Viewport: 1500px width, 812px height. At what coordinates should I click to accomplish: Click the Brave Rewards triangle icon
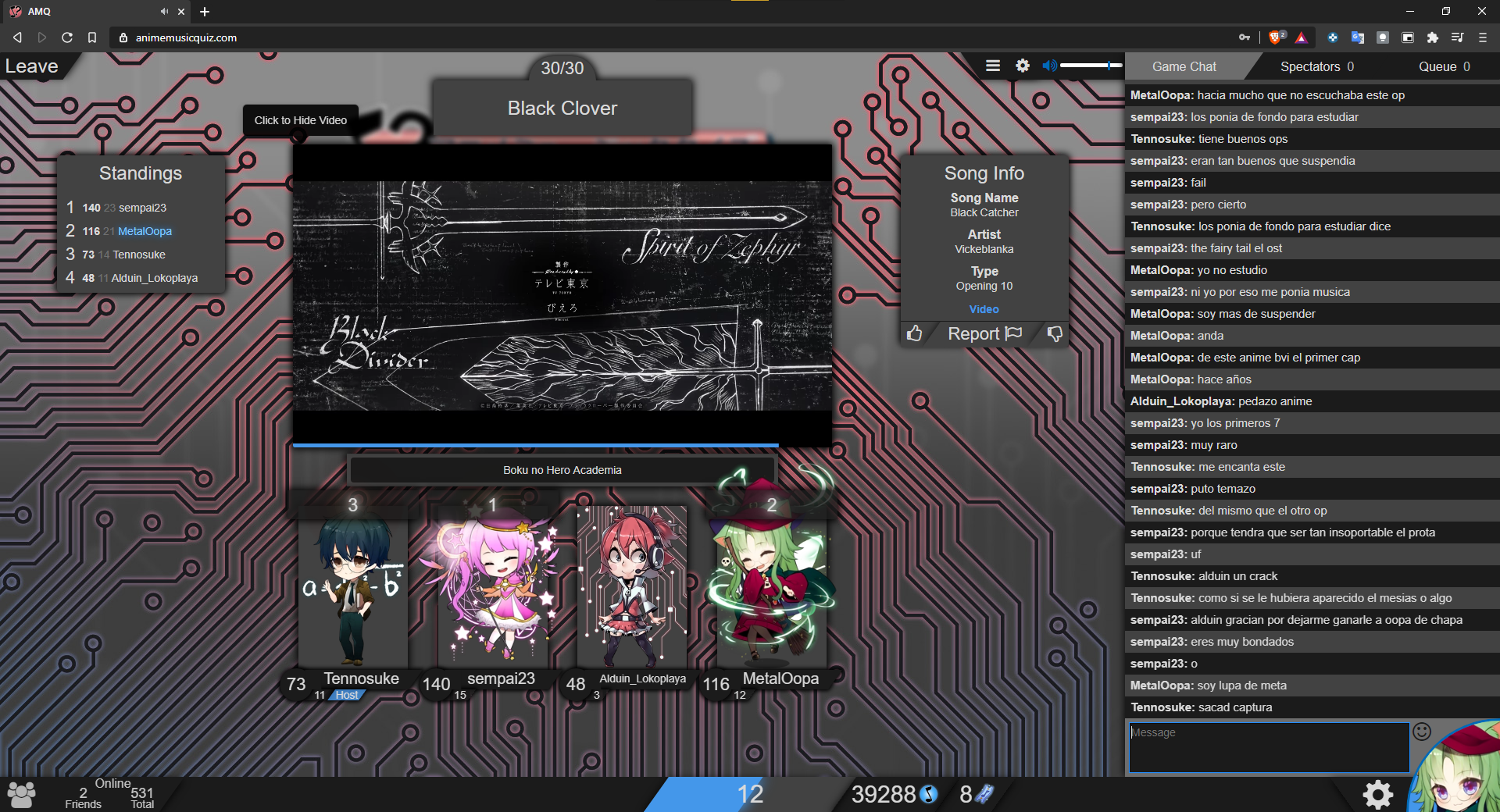[1301, 37]
